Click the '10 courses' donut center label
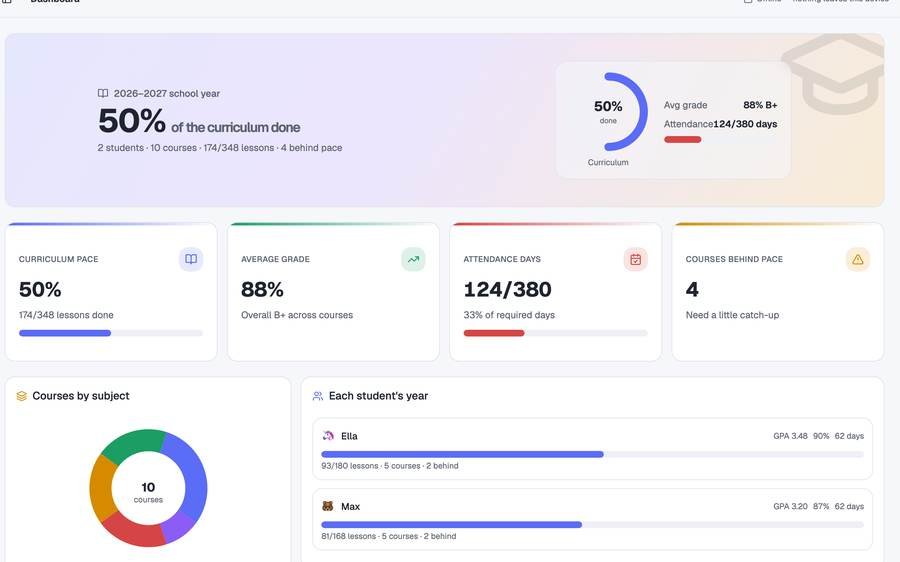The image size is (900, 562). coord(148,492)
